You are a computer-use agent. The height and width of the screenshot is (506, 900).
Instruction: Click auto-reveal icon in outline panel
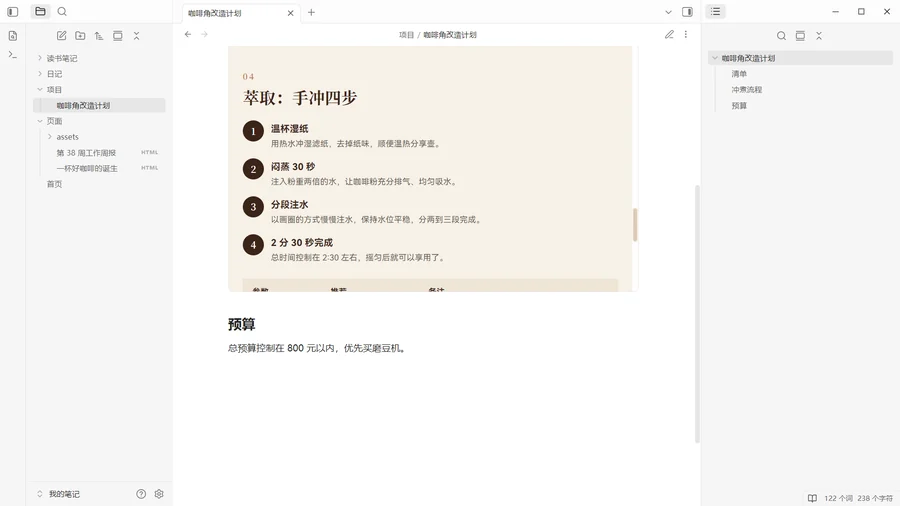coord(800,36)
